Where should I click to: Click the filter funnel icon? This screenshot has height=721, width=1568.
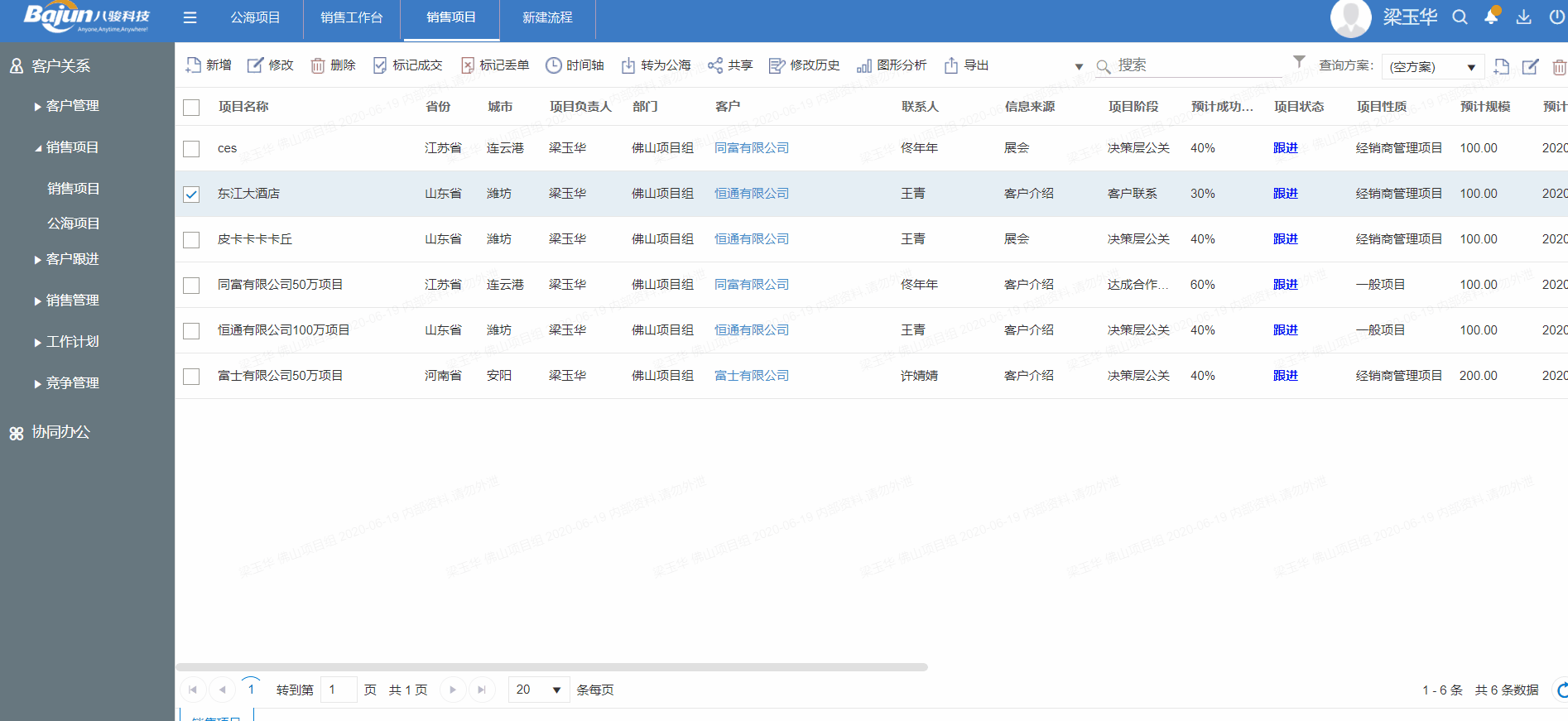pyautogui.click(x=1299, y=62)
